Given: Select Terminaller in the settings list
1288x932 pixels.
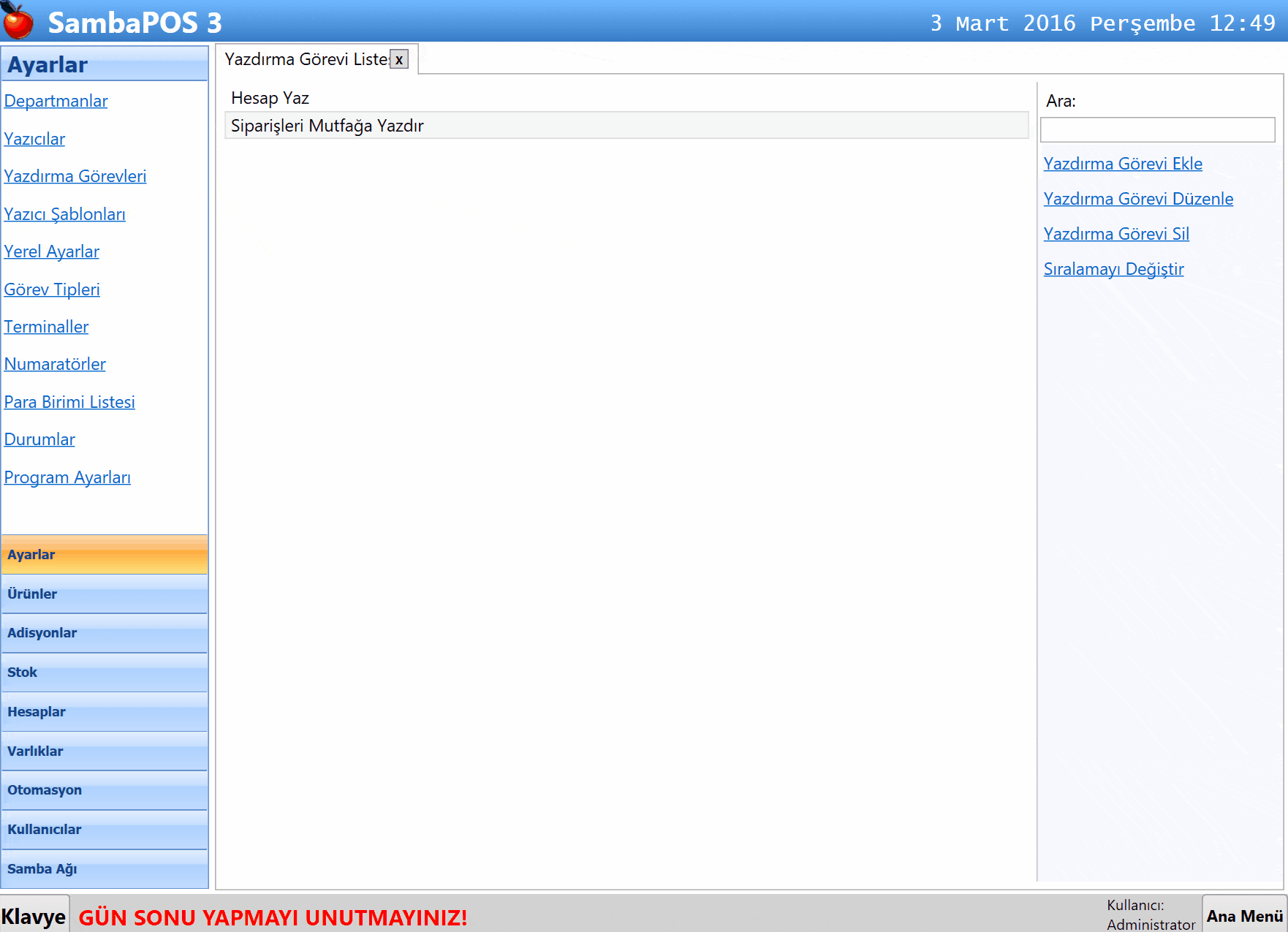Looking at the screenshot, I should [x=46, y=327].
